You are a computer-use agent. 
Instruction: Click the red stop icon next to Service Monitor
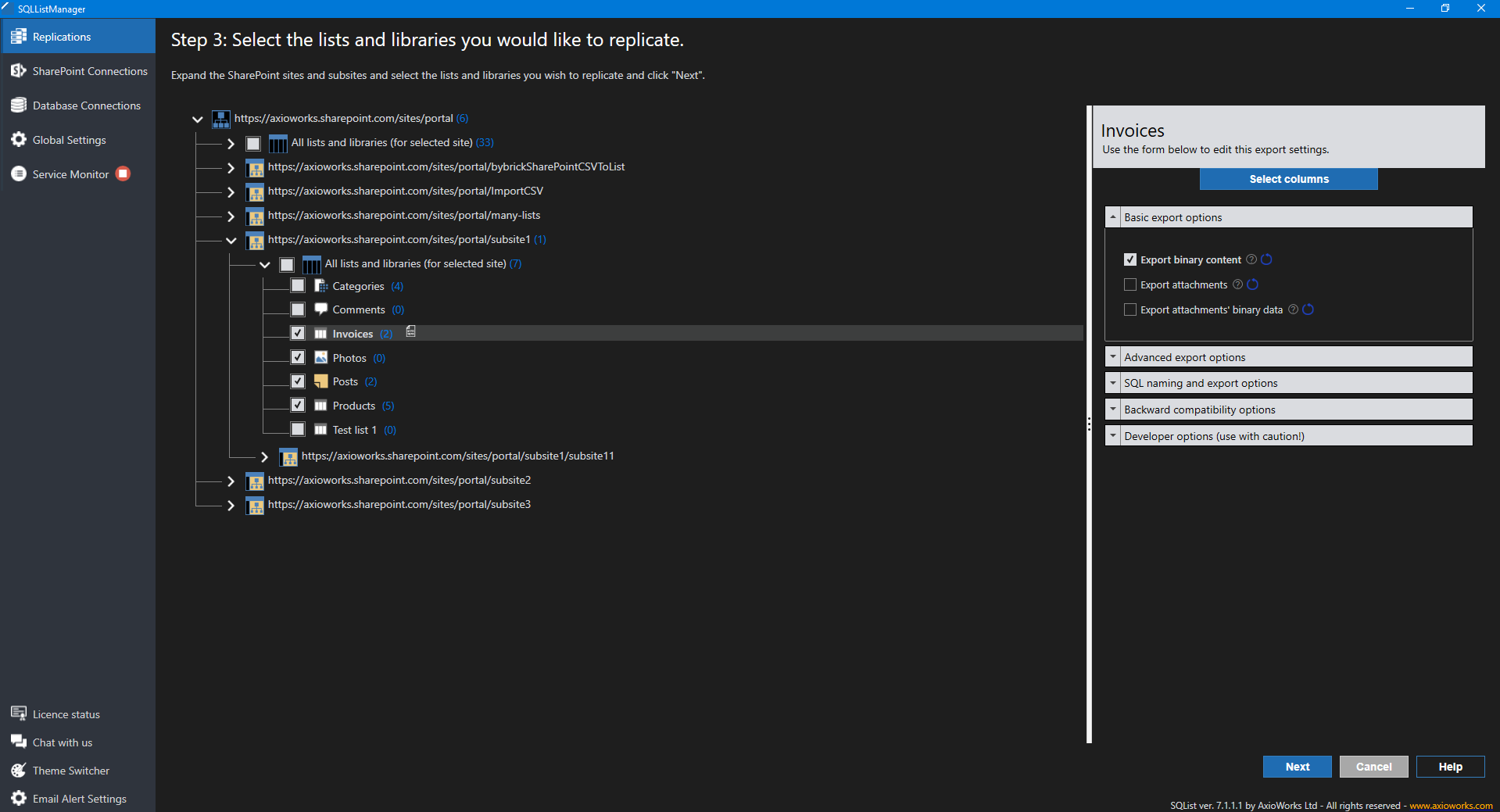tap(123, 173)
